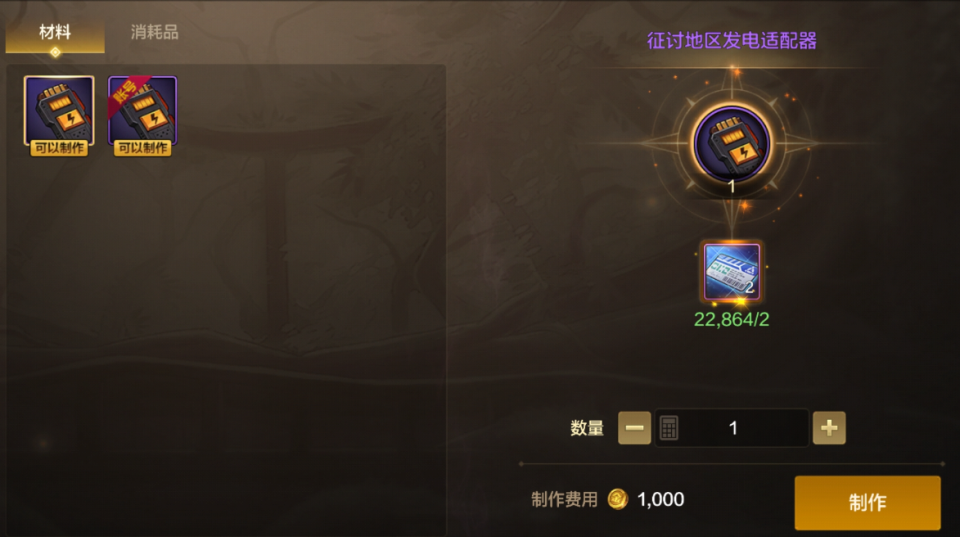Open the quantity keypad calculator icon
This screenshot has width=960, height=537.
(669, 427)
